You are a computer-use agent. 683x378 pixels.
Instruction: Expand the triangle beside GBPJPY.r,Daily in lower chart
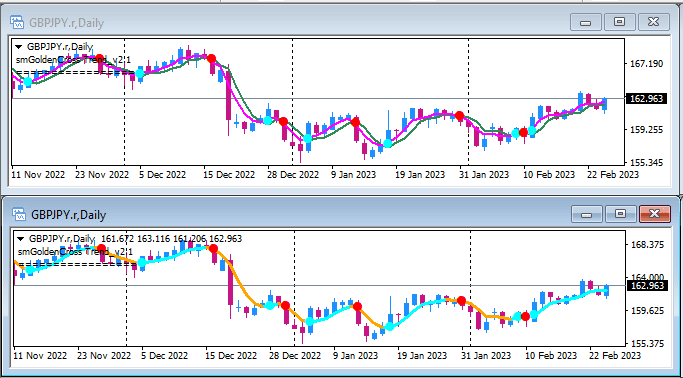click(20, 239)
